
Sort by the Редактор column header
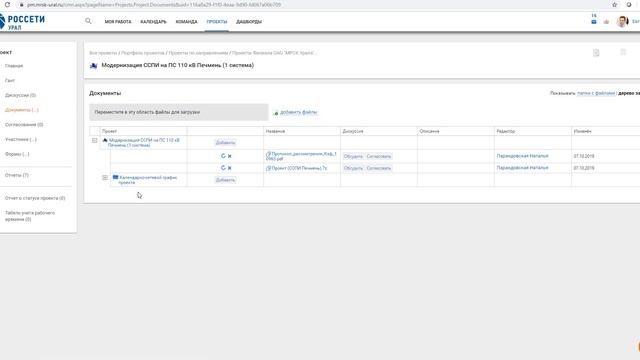point(506,131)
